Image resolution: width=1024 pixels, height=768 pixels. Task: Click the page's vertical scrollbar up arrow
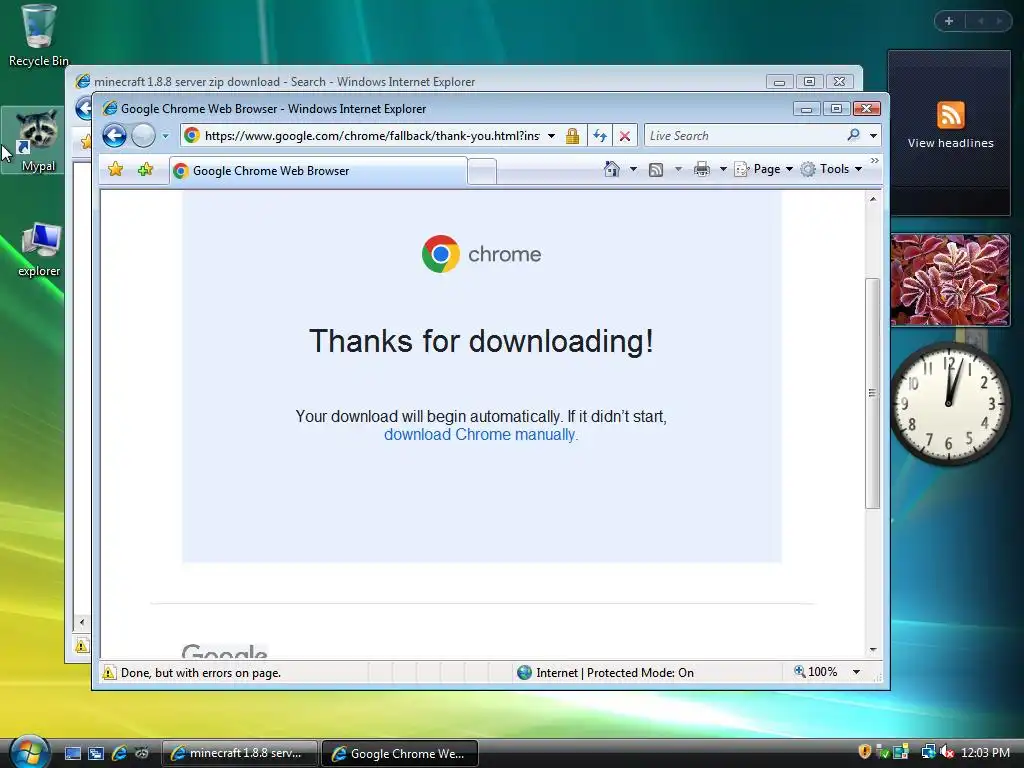point(872,199)
